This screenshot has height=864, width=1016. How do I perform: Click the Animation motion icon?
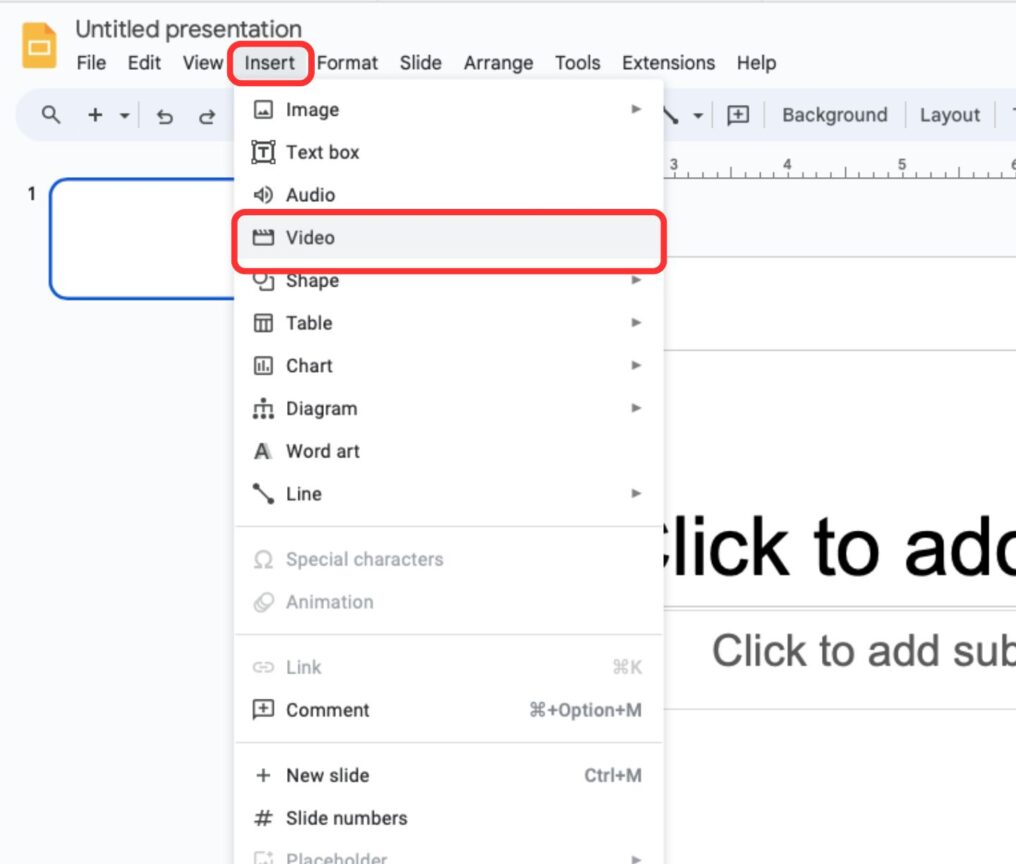(263, 602)
